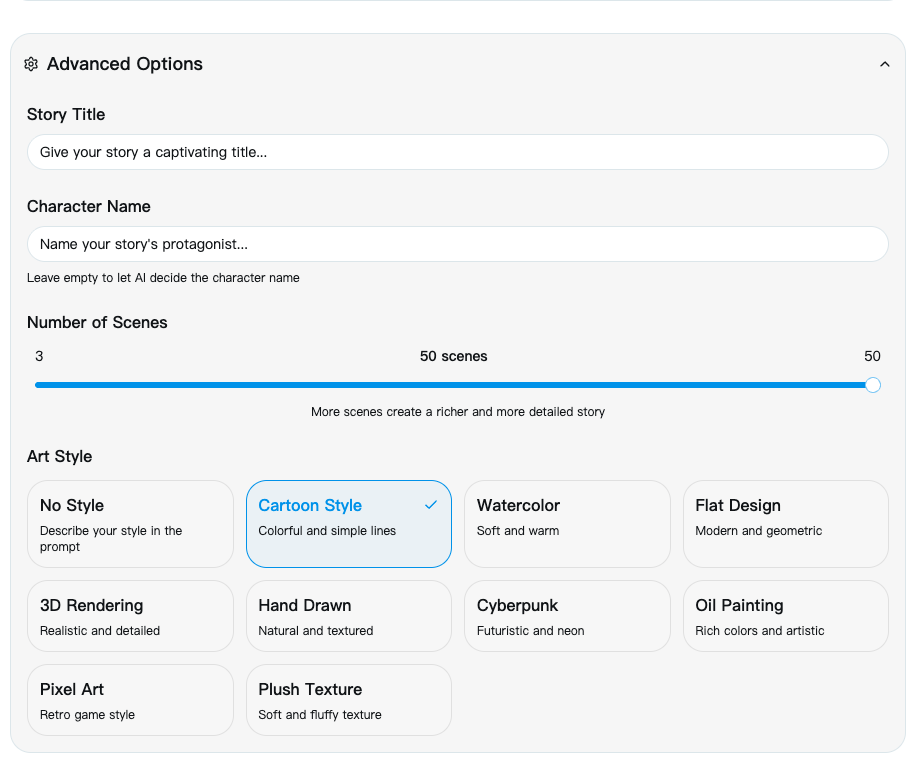Select Flat Design art style
Viewport: 914px width, 773px height.
(x=785, y=524)
